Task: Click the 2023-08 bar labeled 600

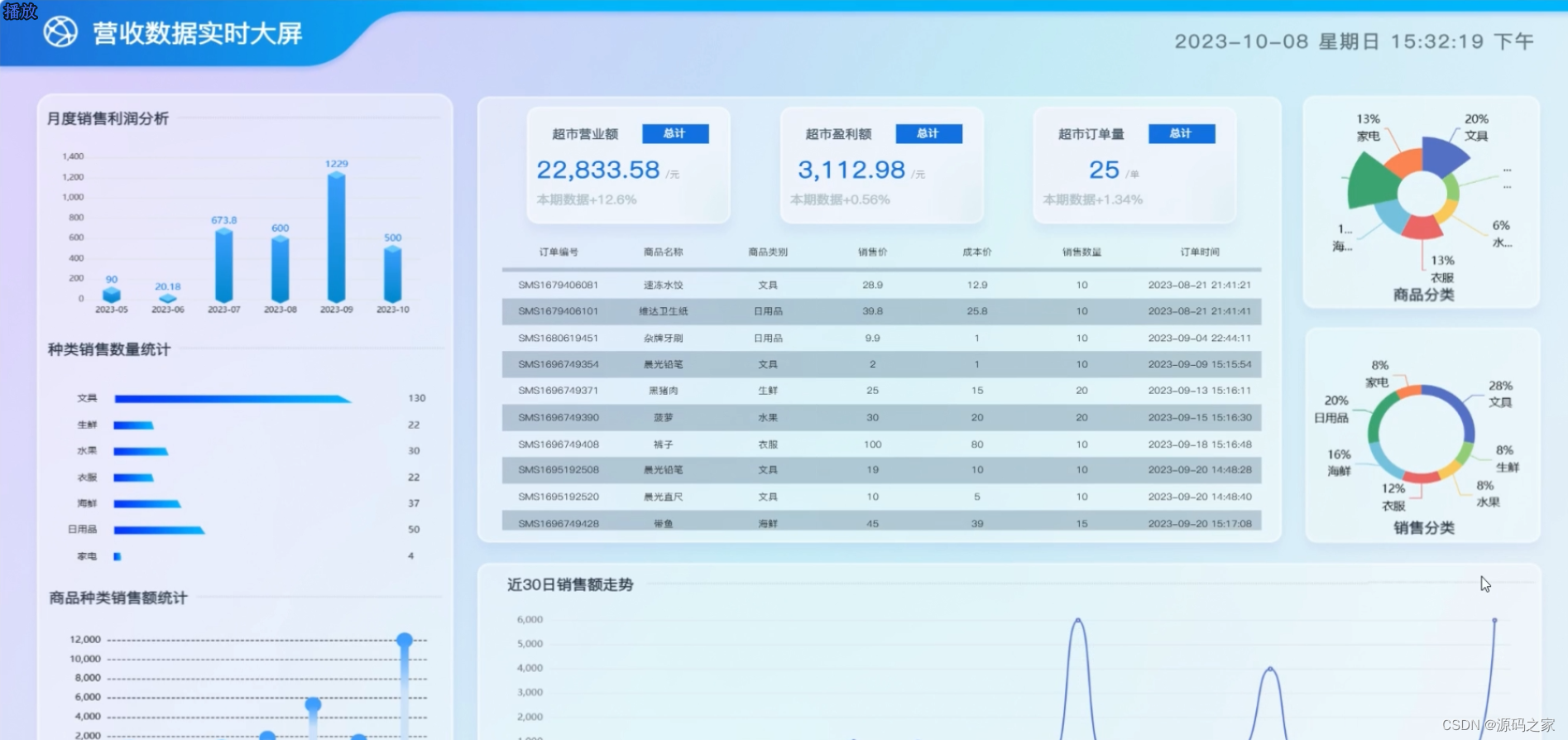Action: click(x=281, y=269)
